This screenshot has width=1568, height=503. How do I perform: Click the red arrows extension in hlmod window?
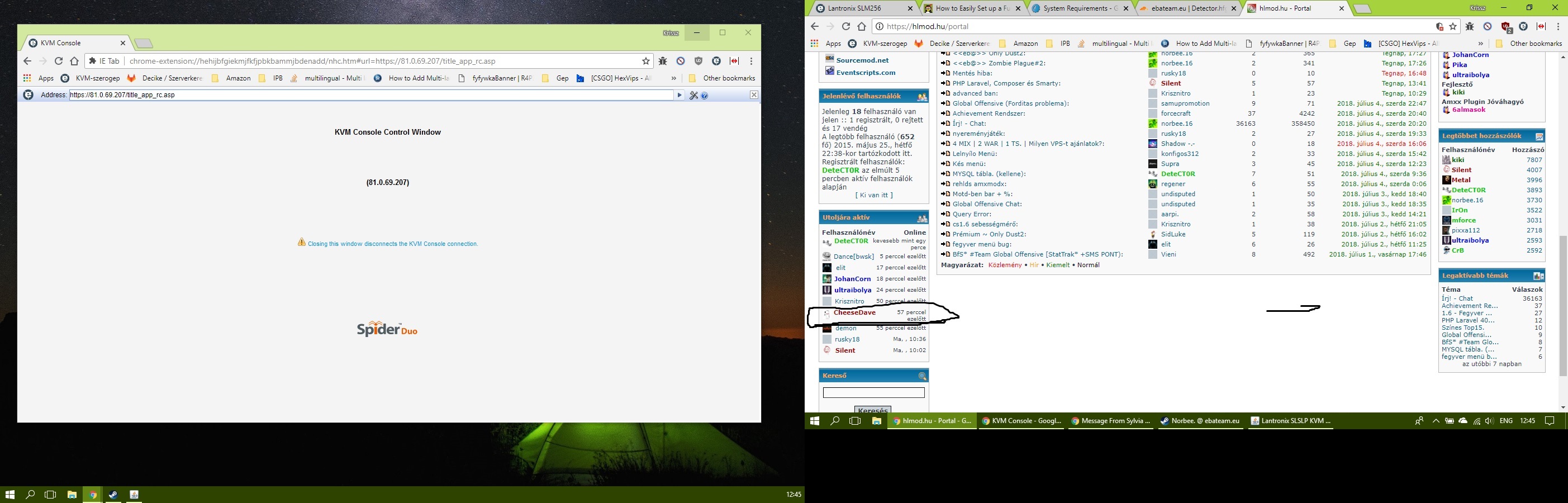(x=1541, y=26)
